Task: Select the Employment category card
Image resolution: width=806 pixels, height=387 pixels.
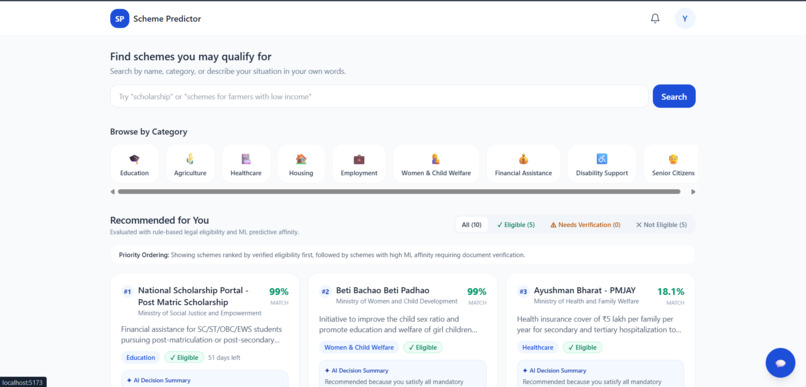Action: [x=359, y=164]
